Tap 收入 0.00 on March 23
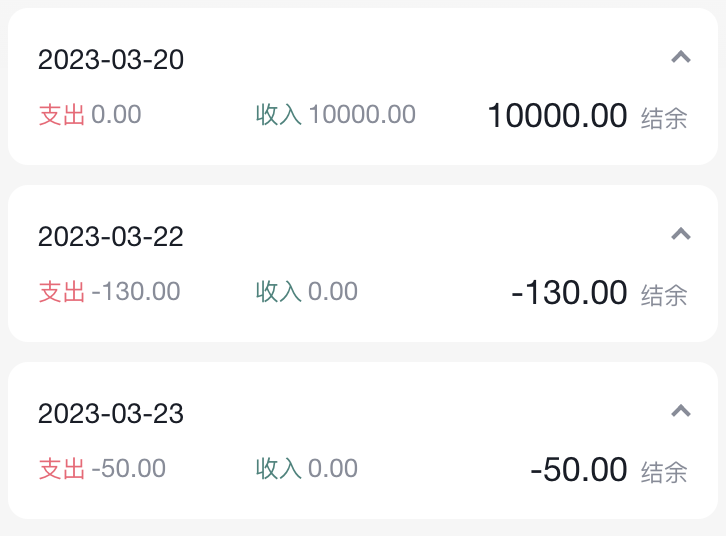726x536 pixels. [x=306, y=469]
